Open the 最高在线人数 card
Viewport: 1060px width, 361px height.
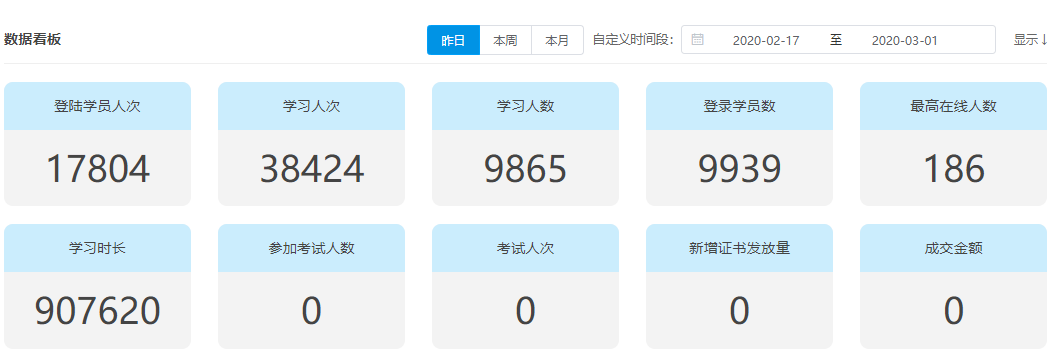pos(953,144)
